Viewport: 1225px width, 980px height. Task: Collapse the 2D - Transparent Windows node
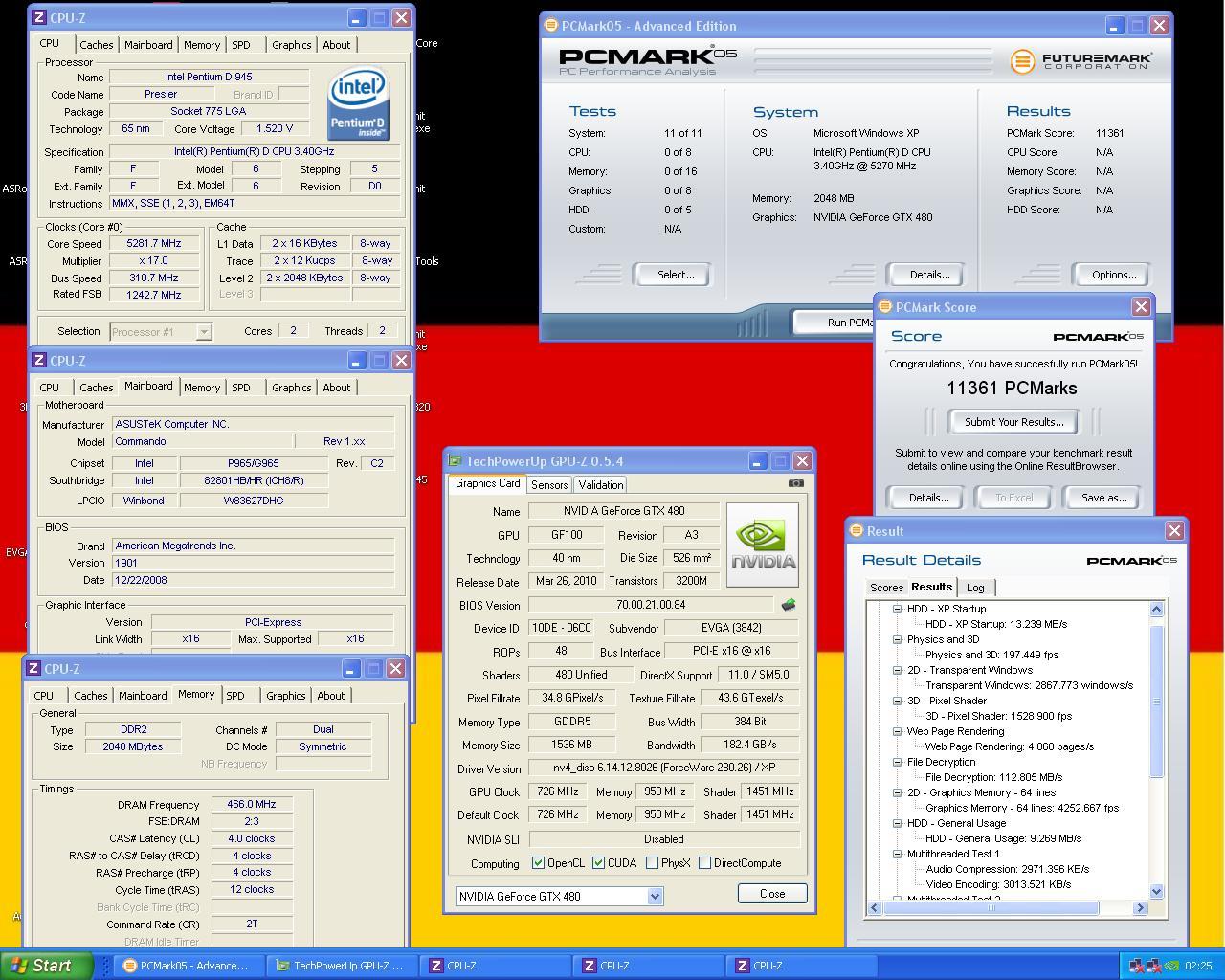coord(897,670)
